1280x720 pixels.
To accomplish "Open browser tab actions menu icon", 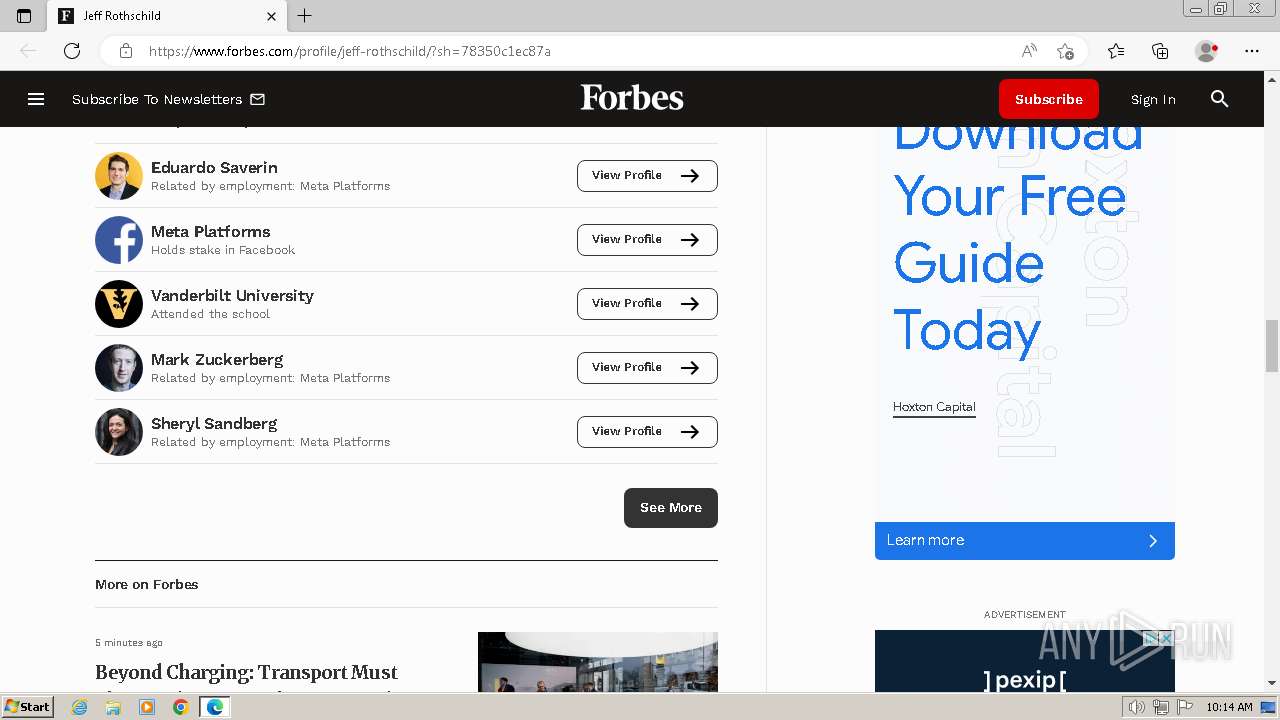I will coord(24,16).
